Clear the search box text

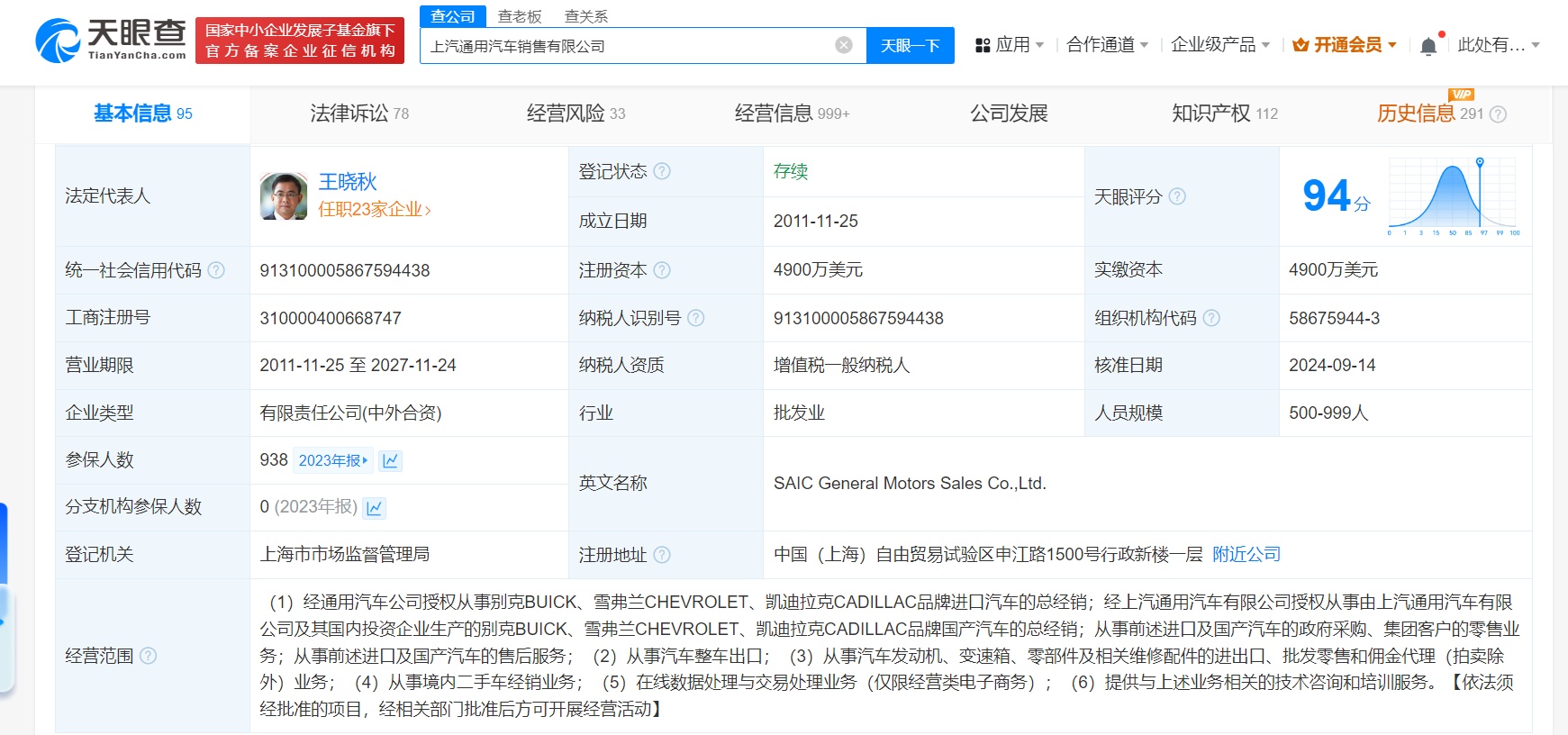point(843,45)
